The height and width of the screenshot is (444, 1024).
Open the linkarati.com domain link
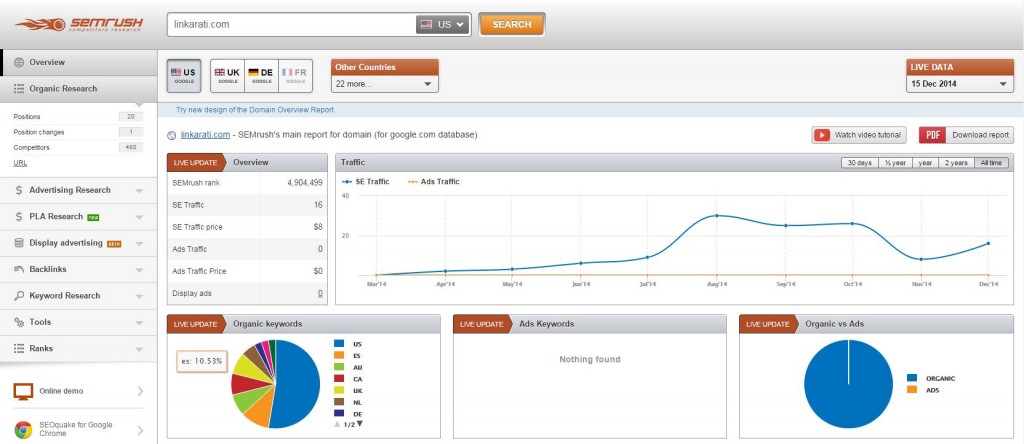point(206,134)
